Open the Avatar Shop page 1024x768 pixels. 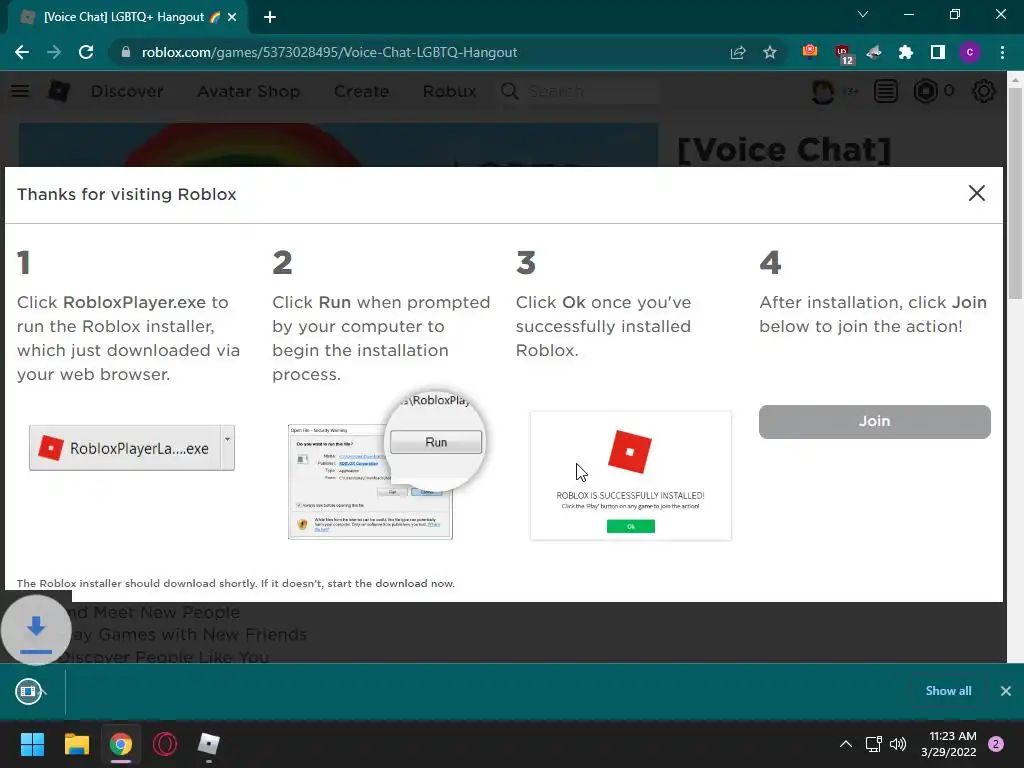click(249, 91)
